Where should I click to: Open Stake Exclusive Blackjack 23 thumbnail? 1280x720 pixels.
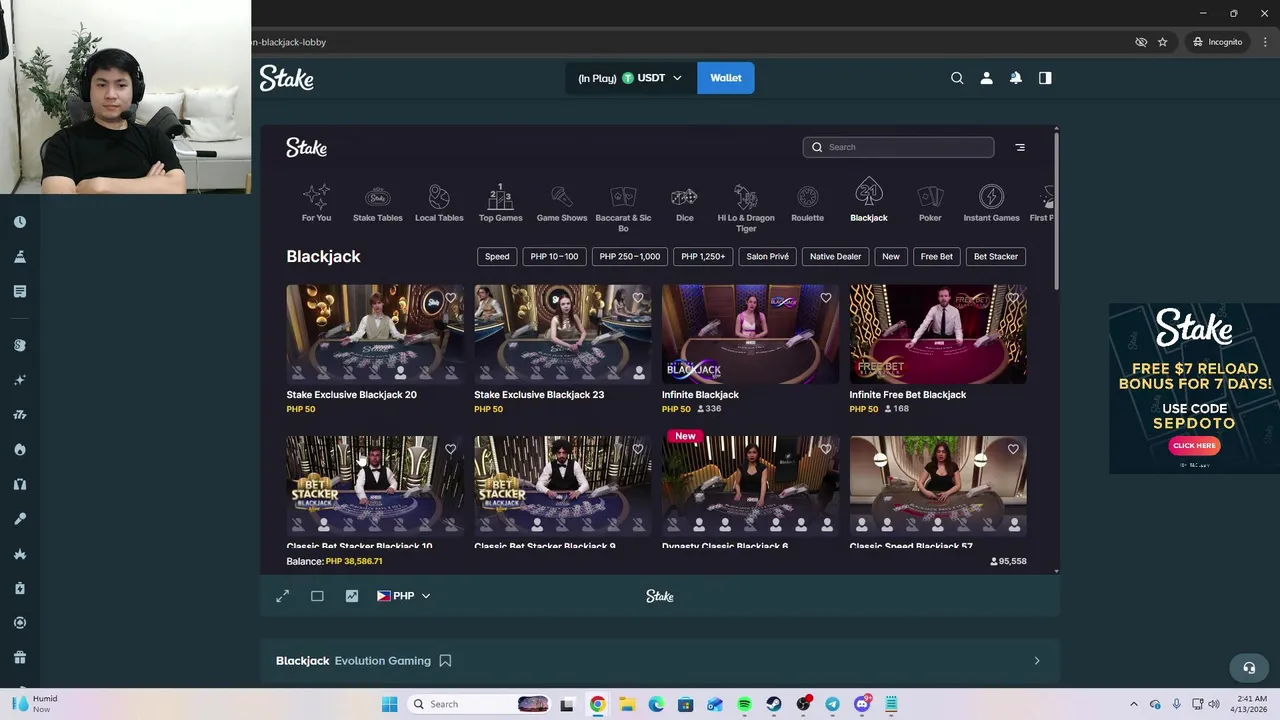[562, 334]
